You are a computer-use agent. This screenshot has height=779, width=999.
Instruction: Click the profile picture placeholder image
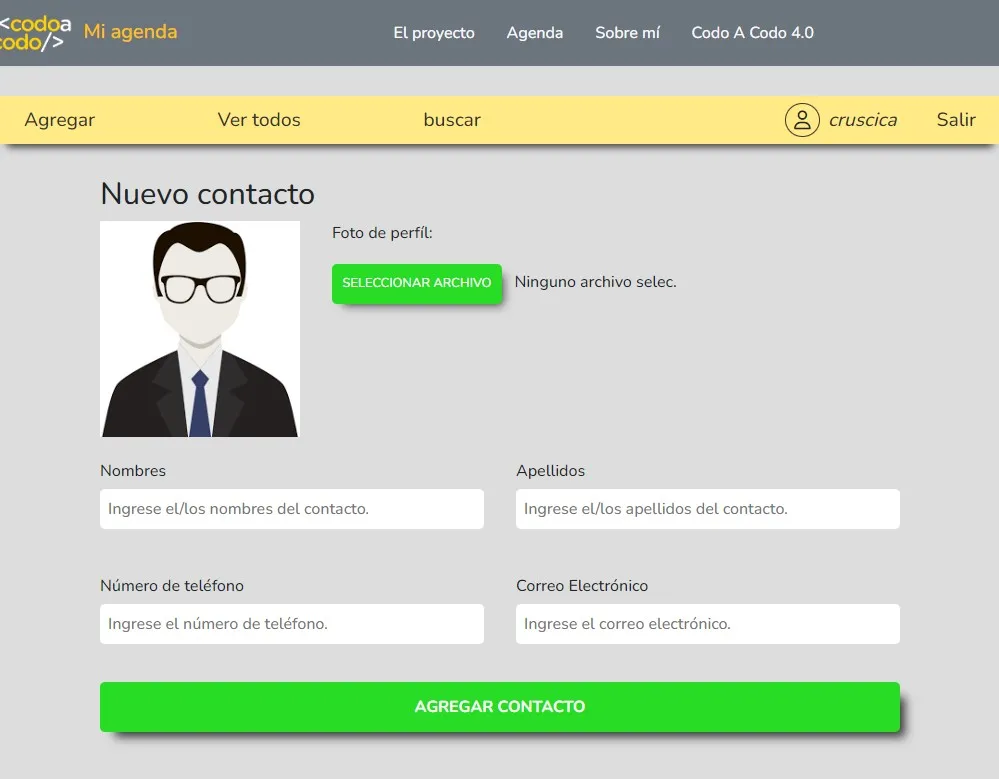(200, 329)
